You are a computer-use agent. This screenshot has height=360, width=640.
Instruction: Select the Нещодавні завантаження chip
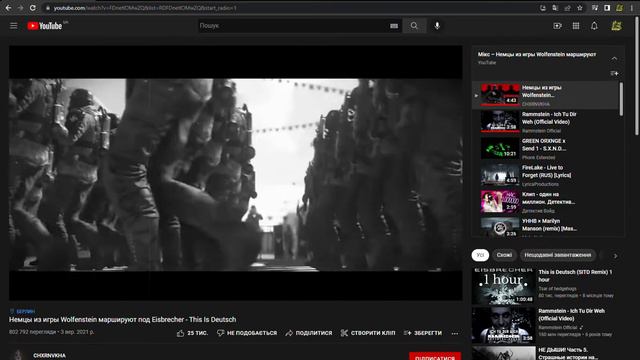pyautogui.click(x=558, y=255)
